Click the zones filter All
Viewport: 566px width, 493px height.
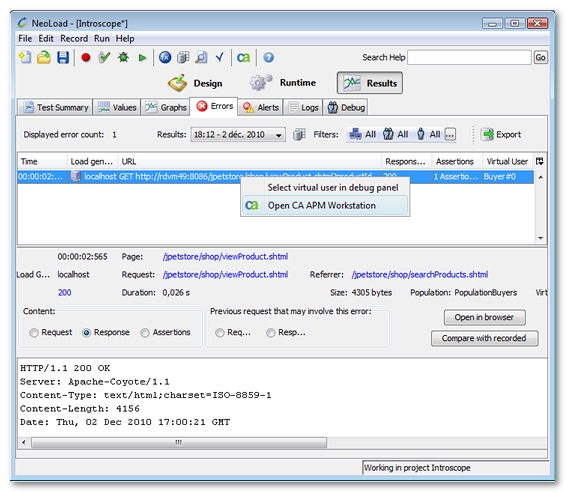362,134
